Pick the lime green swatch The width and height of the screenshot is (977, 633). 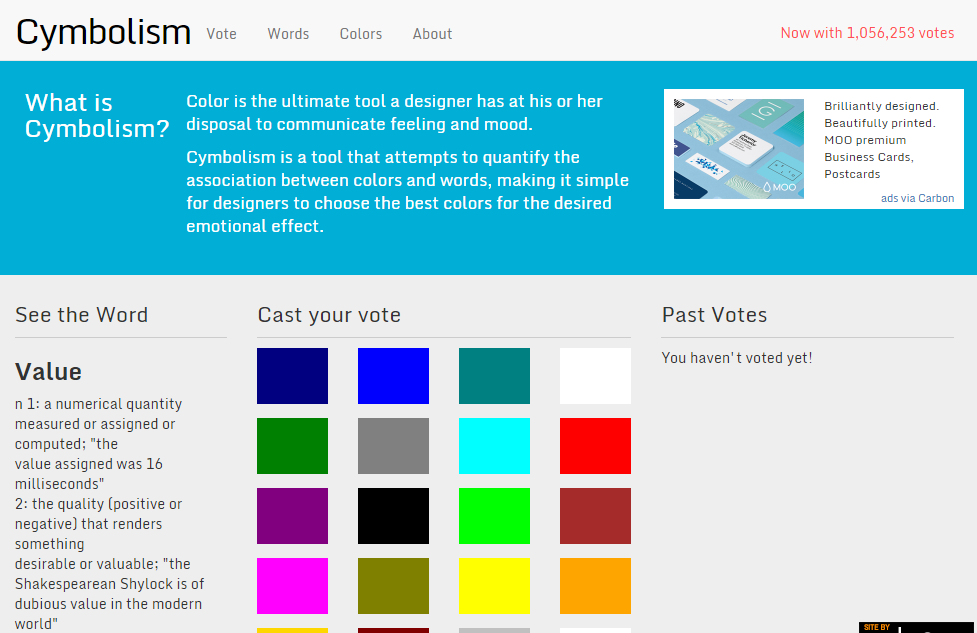(x=494, y=516)
